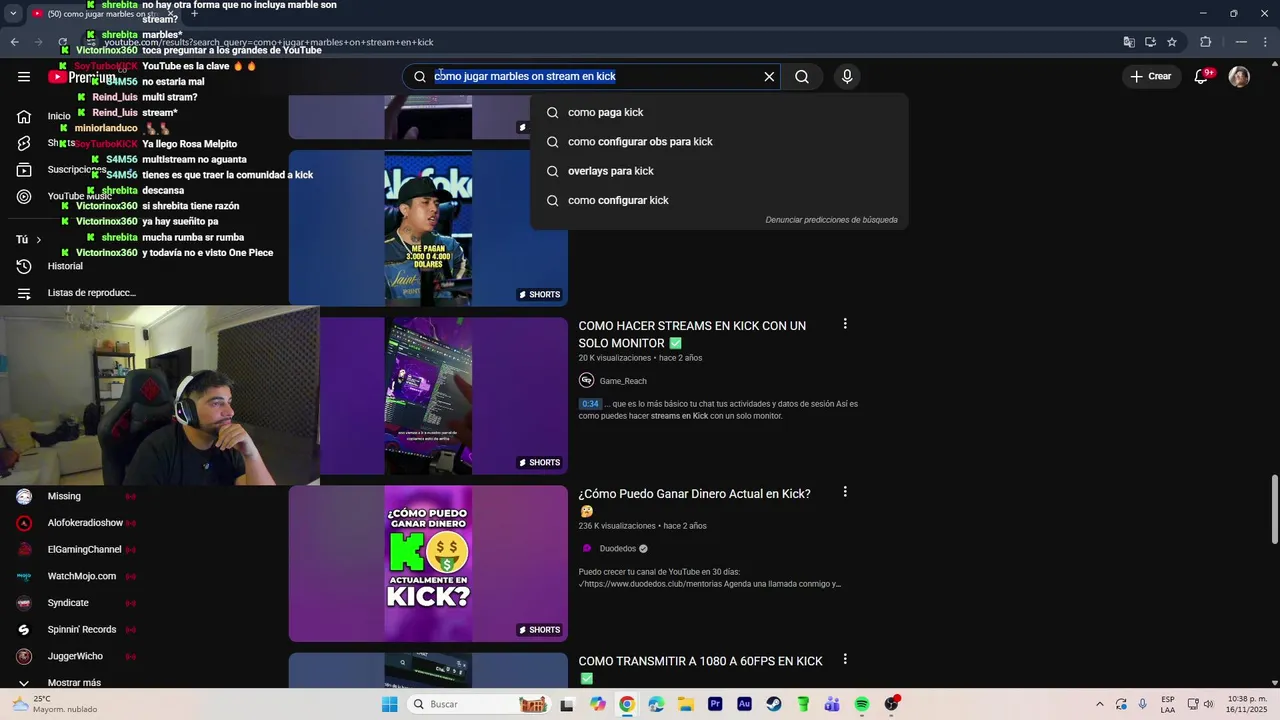Open the YouTube Music sidebar icon

tap(24, 197)
